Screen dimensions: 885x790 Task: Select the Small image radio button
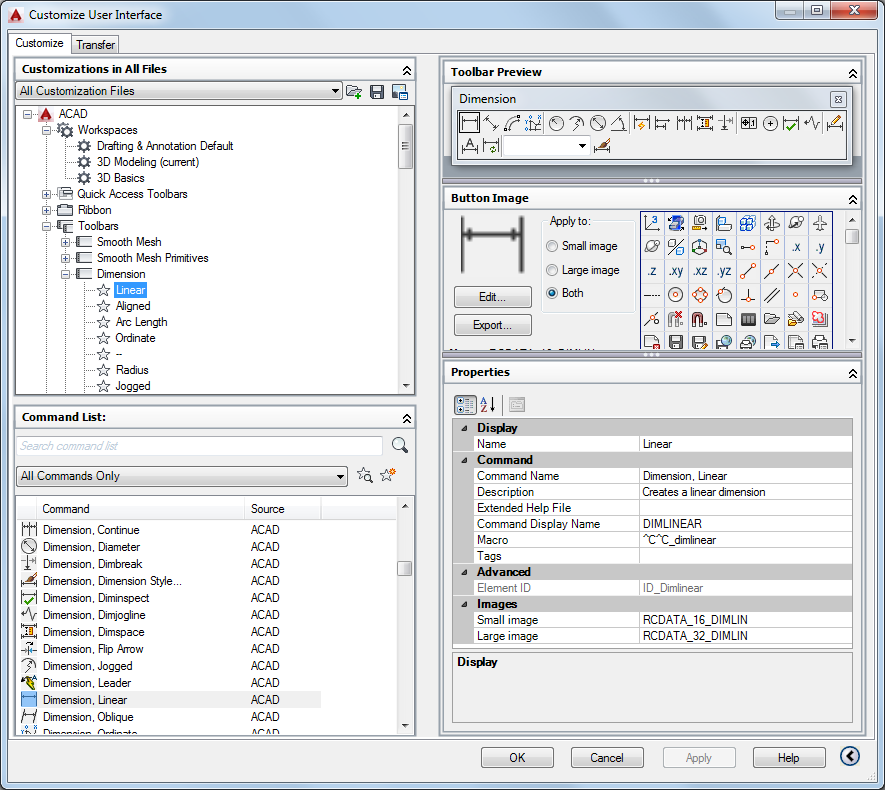pos(552,246)
